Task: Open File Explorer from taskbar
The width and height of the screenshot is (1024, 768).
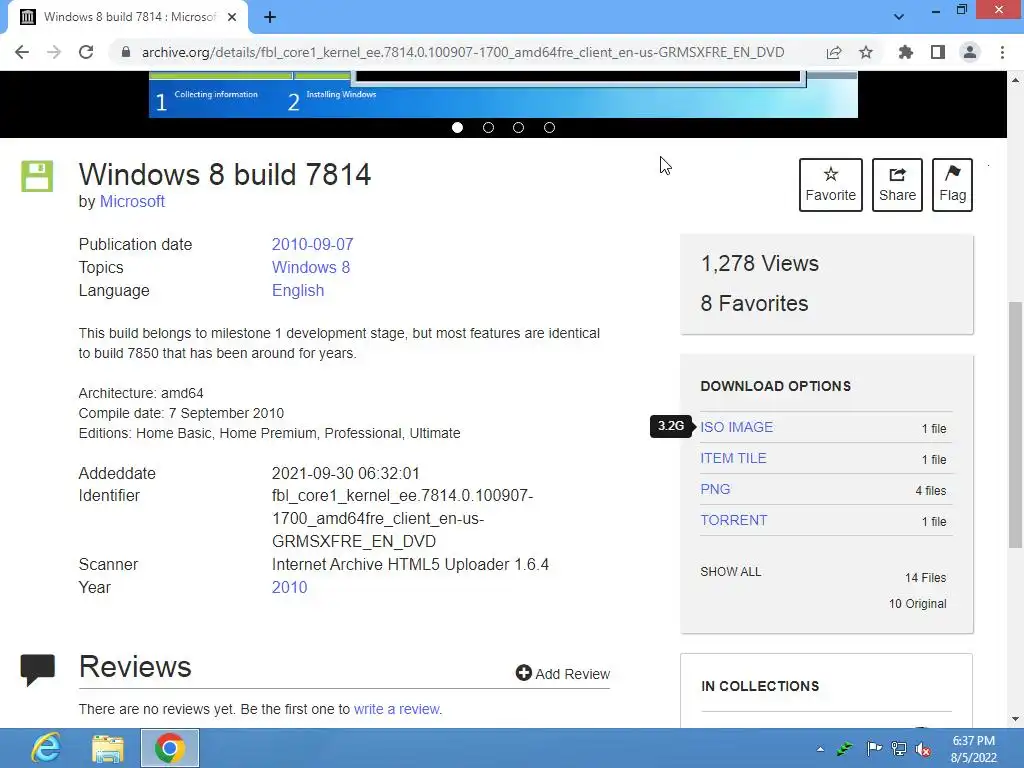Action: (x=108, y=748)
